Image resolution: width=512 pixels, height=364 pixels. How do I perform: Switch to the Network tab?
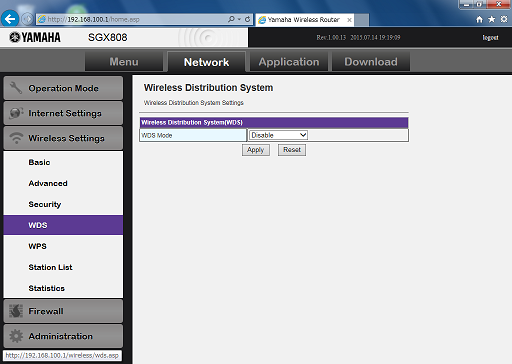pos(206,62)
